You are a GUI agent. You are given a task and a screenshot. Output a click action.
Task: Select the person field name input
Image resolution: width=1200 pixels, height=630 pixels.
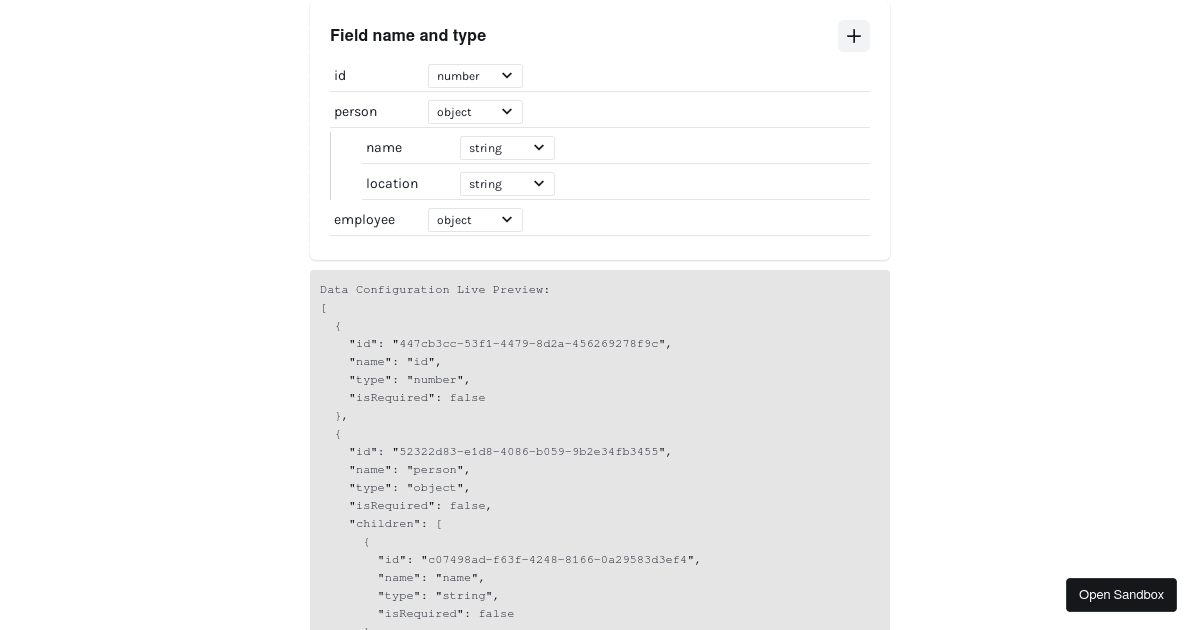pos(378,112)
